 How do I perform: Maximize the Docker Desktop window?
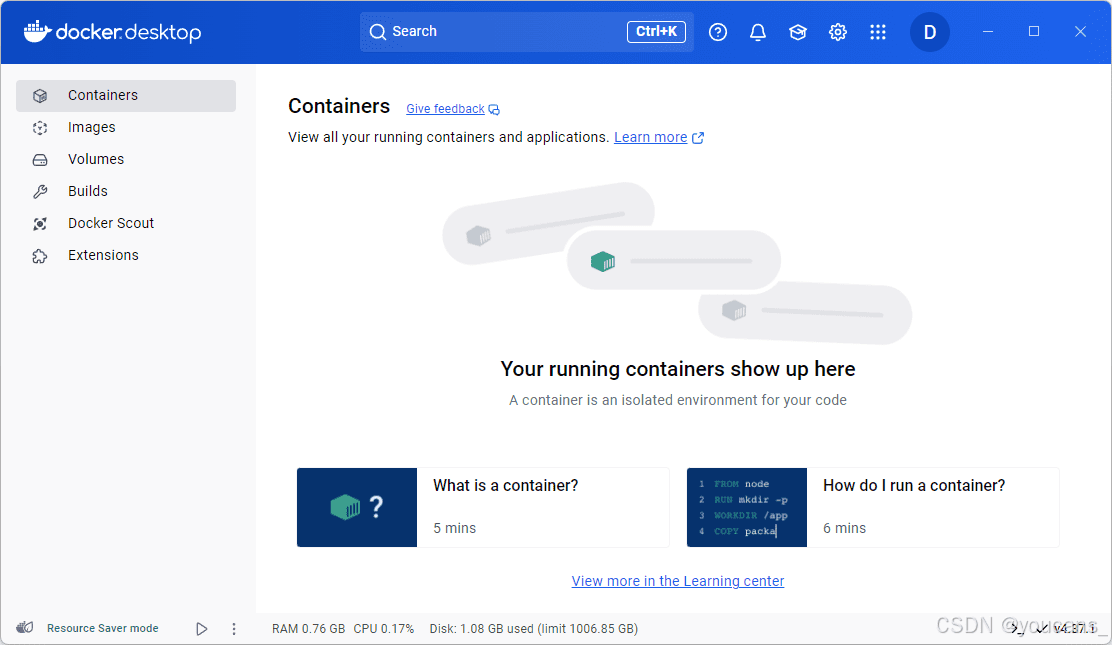point(1034,31)
